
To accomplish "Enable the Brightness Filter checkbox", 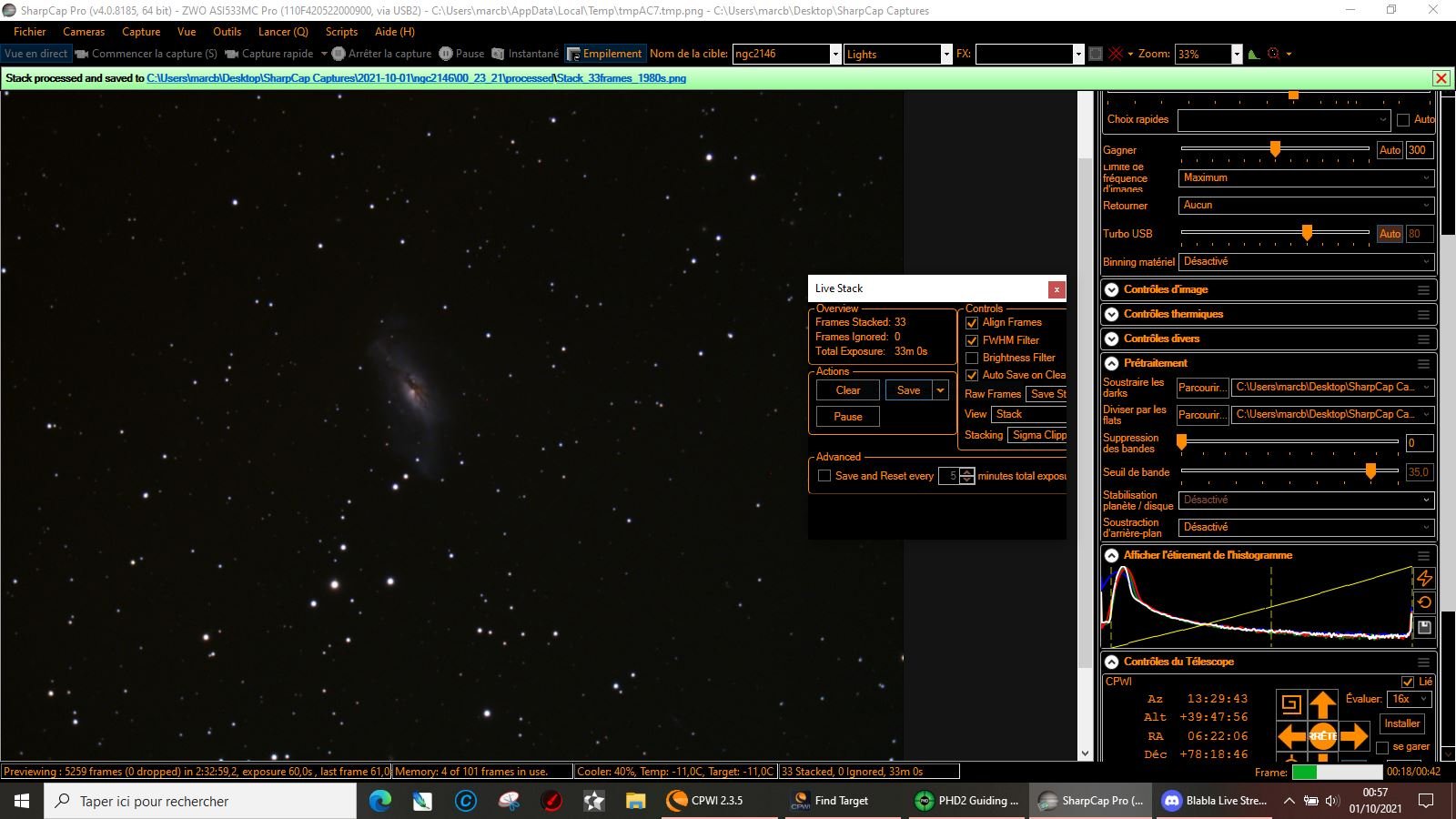I will tap(972, 358).
